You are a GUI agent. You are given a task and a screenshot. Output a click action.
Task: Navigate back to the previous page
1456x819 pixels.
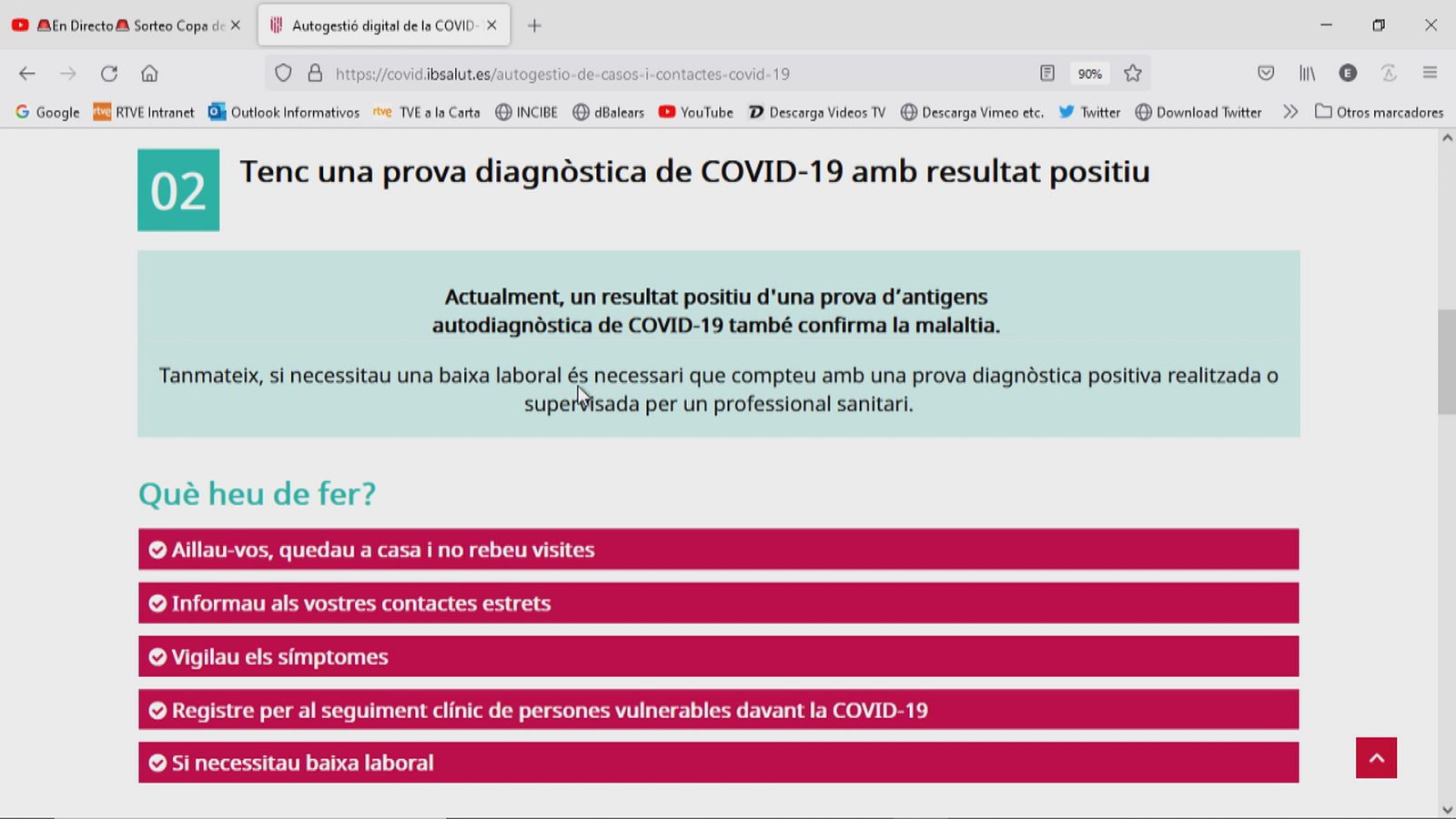pyautogui.click(x=26, y=74)
